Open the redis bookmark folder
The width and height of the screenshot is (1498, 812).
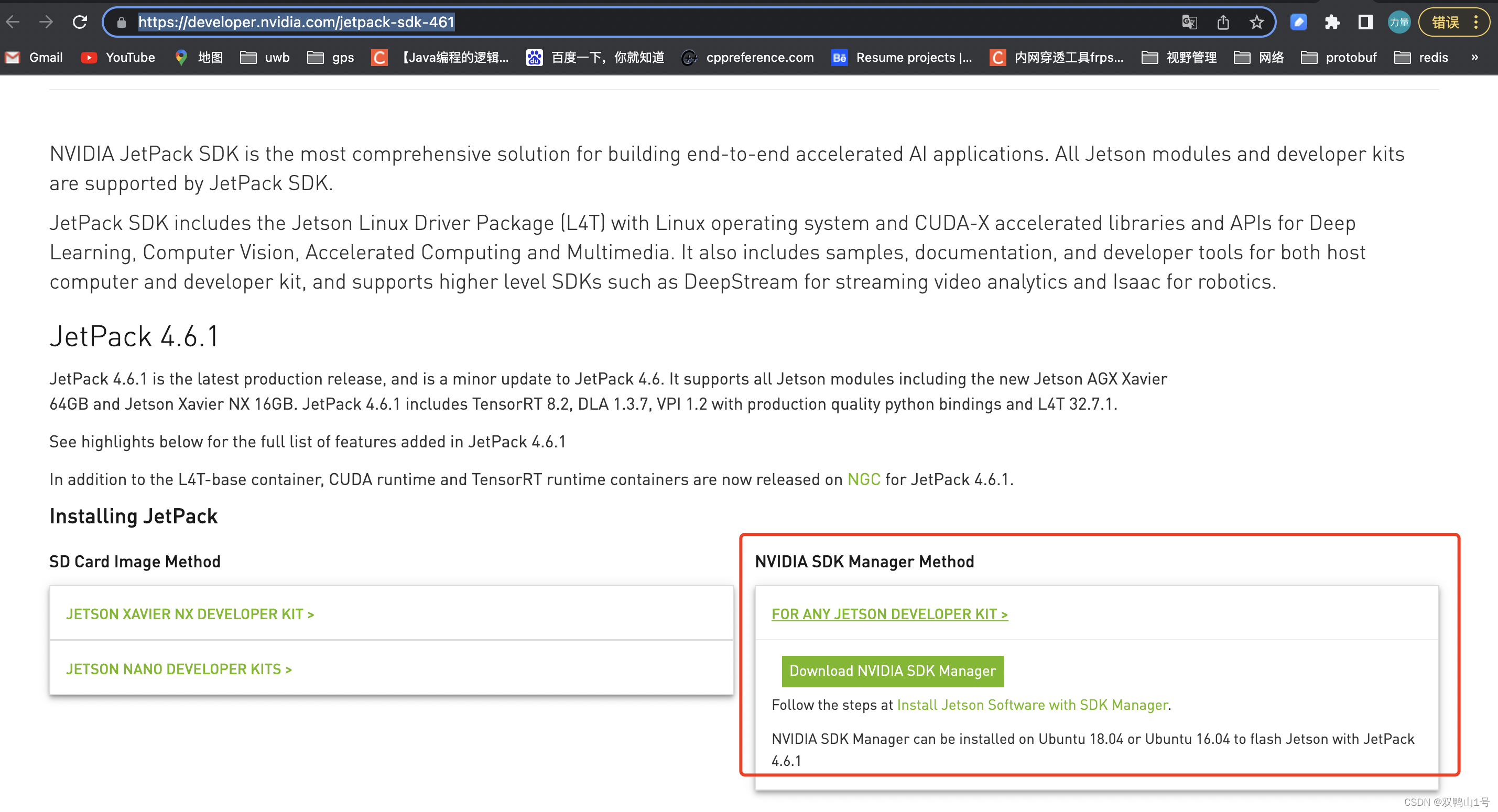[x=1421, y=57]
